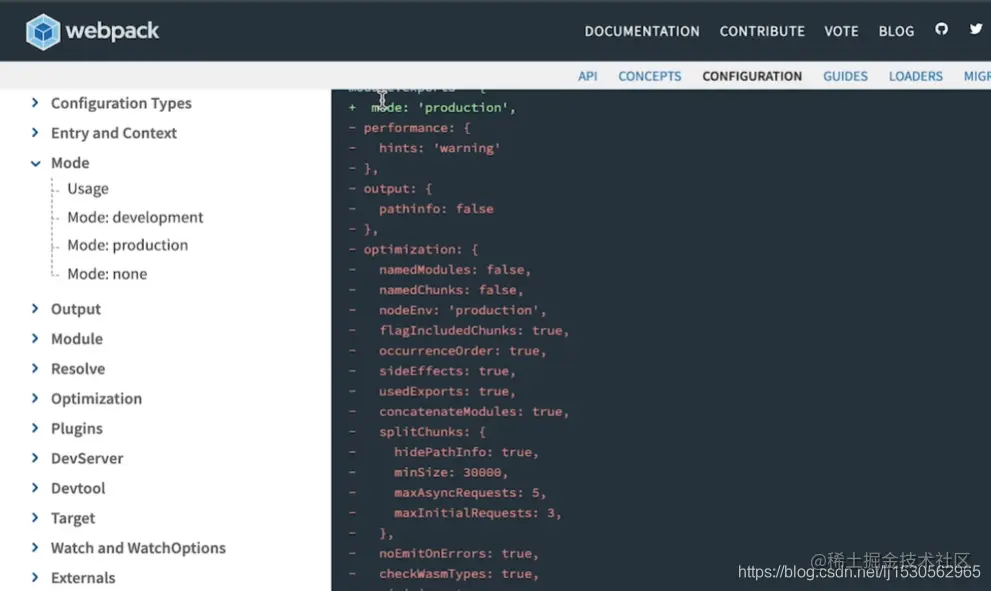This screenshot has height=591, width=991.
Task: Click the "occurrenceOrder: true" code line
Action: (x=462, y=350)
